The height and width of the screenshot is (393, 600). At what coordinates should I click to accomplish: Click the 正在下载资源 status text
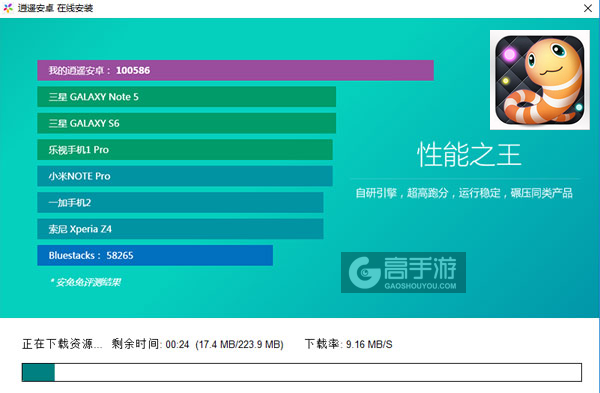pos(62,344)
